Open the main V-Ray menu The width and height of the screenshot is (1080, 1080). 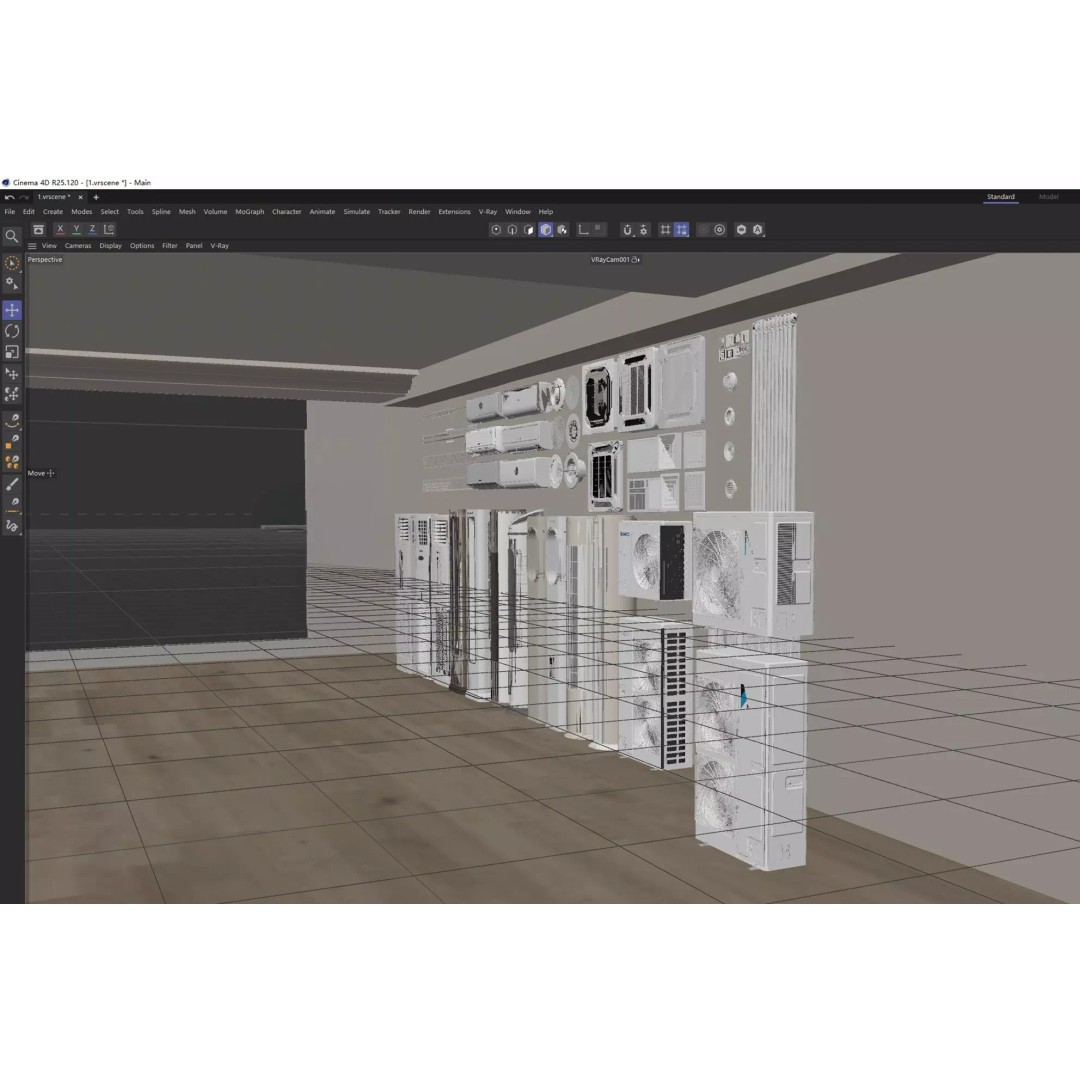point(488,212)
